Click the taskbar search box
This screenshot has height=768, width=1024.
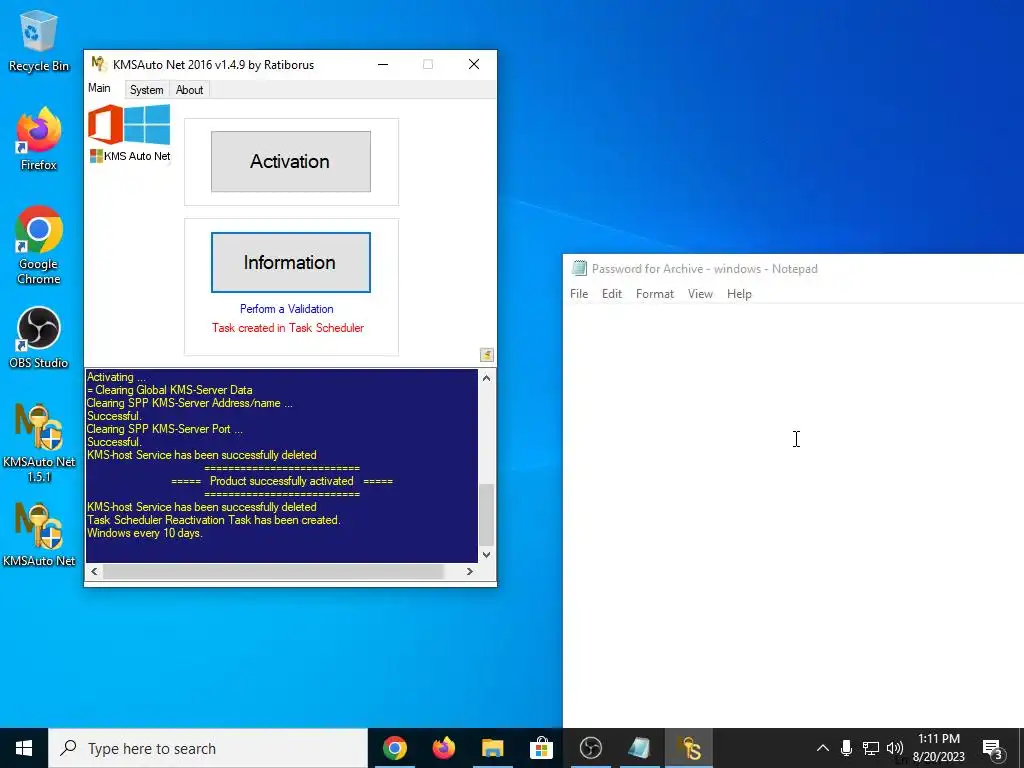click(208, 748)
